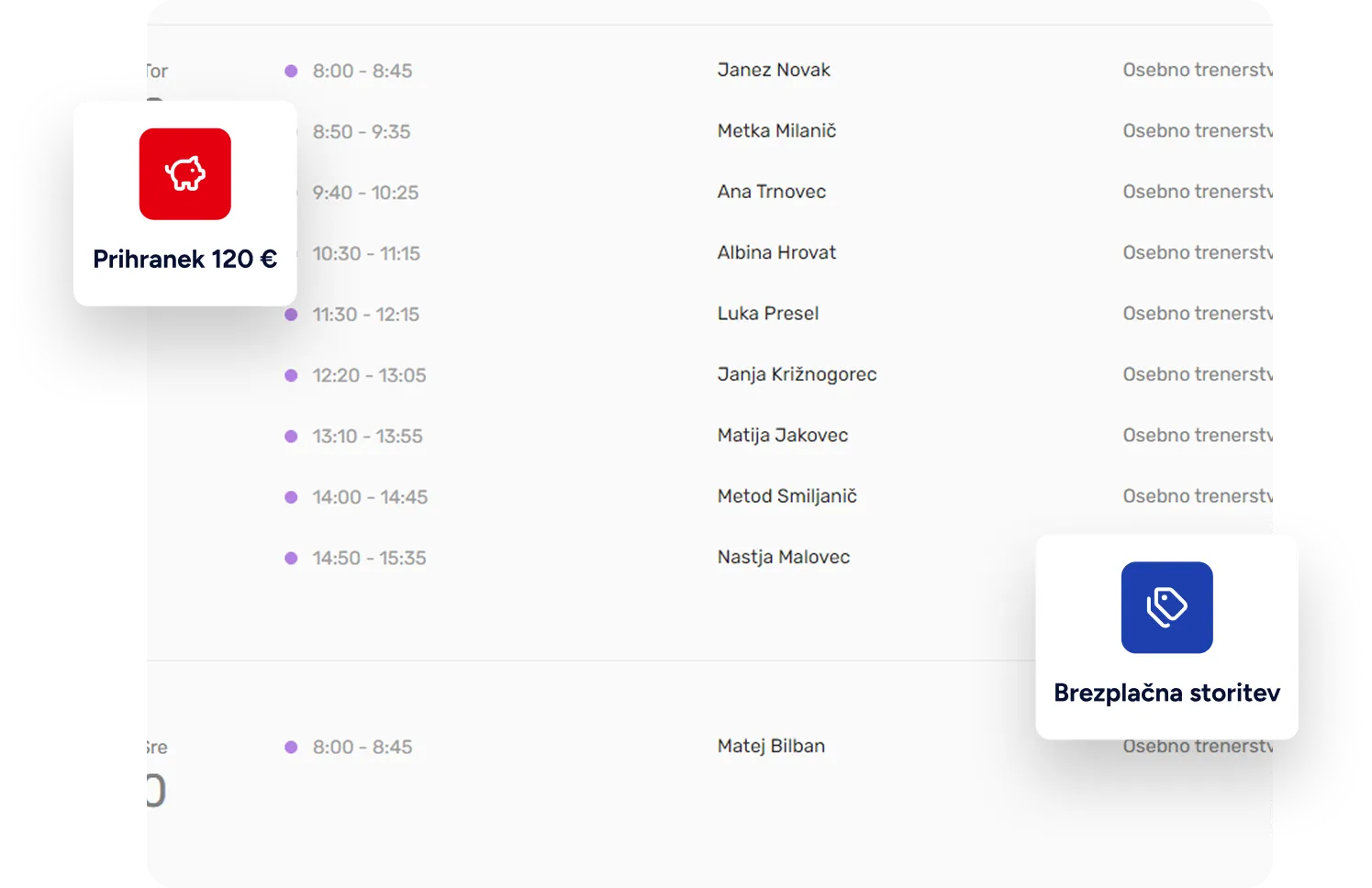The height and width of the screenshot is (888, 1372).
Task: Select the 8:00 - 8:45 slot for Janez Novak
Action: click(363, 71)
